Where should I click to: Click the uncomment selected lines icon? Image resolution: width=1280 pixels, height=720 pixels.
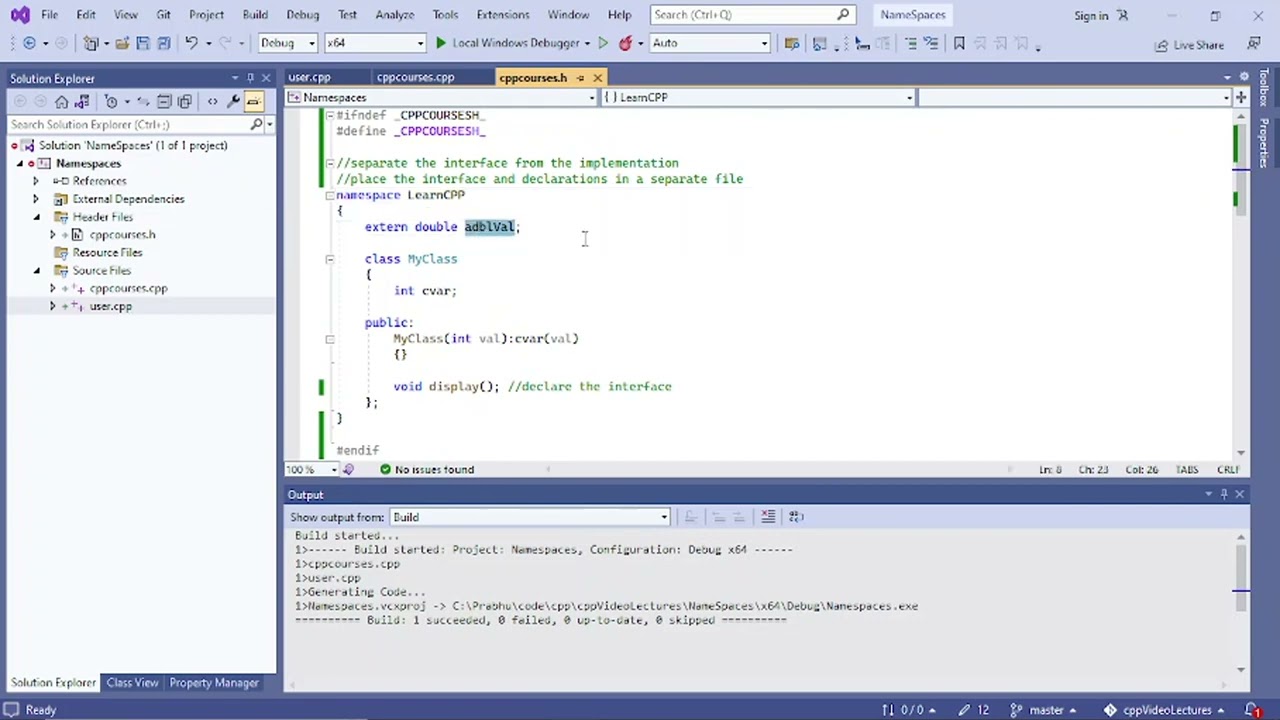click(930, 43)
